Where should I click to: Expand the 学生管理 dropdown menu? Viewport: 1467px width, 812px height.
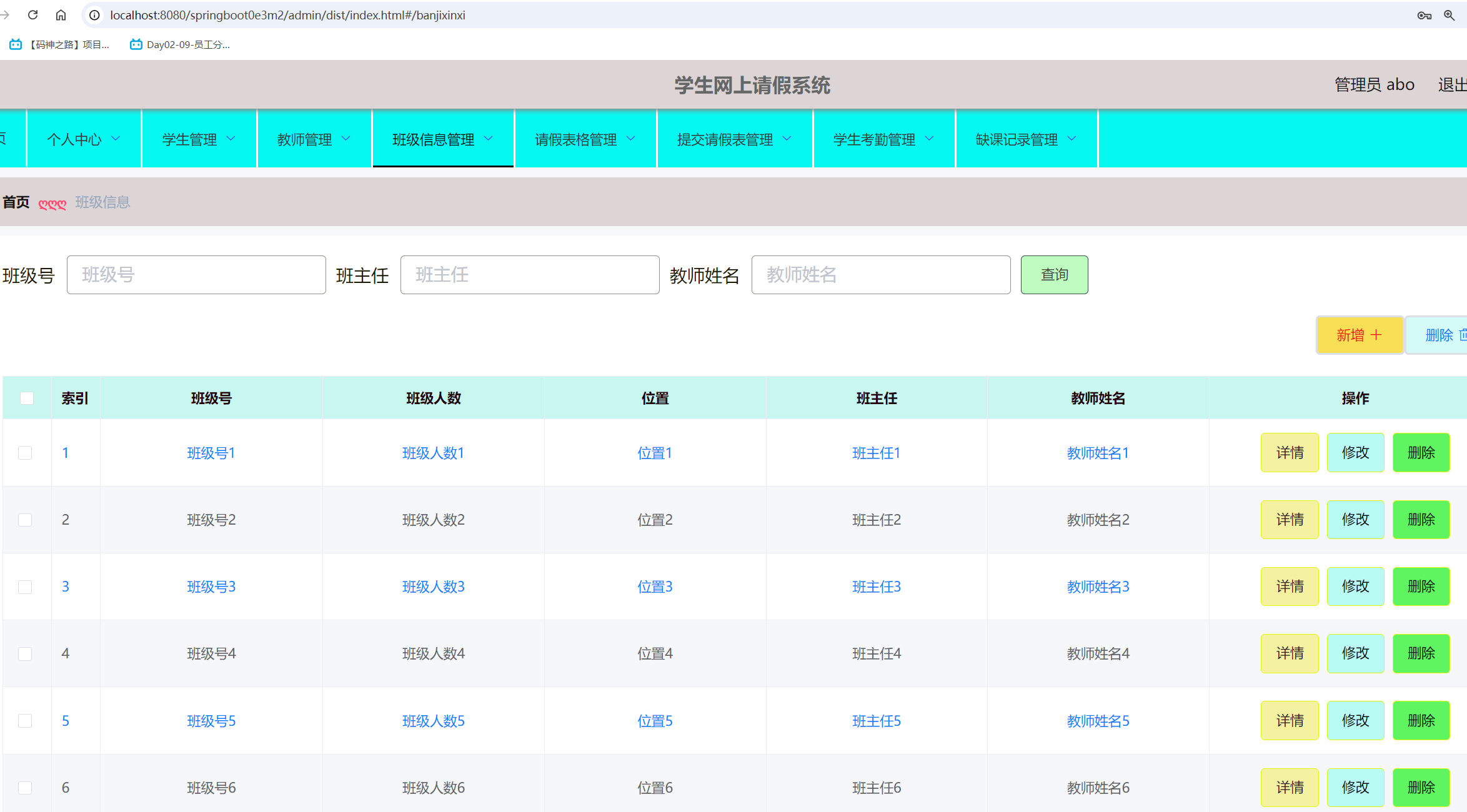click(x=199, y=139)
